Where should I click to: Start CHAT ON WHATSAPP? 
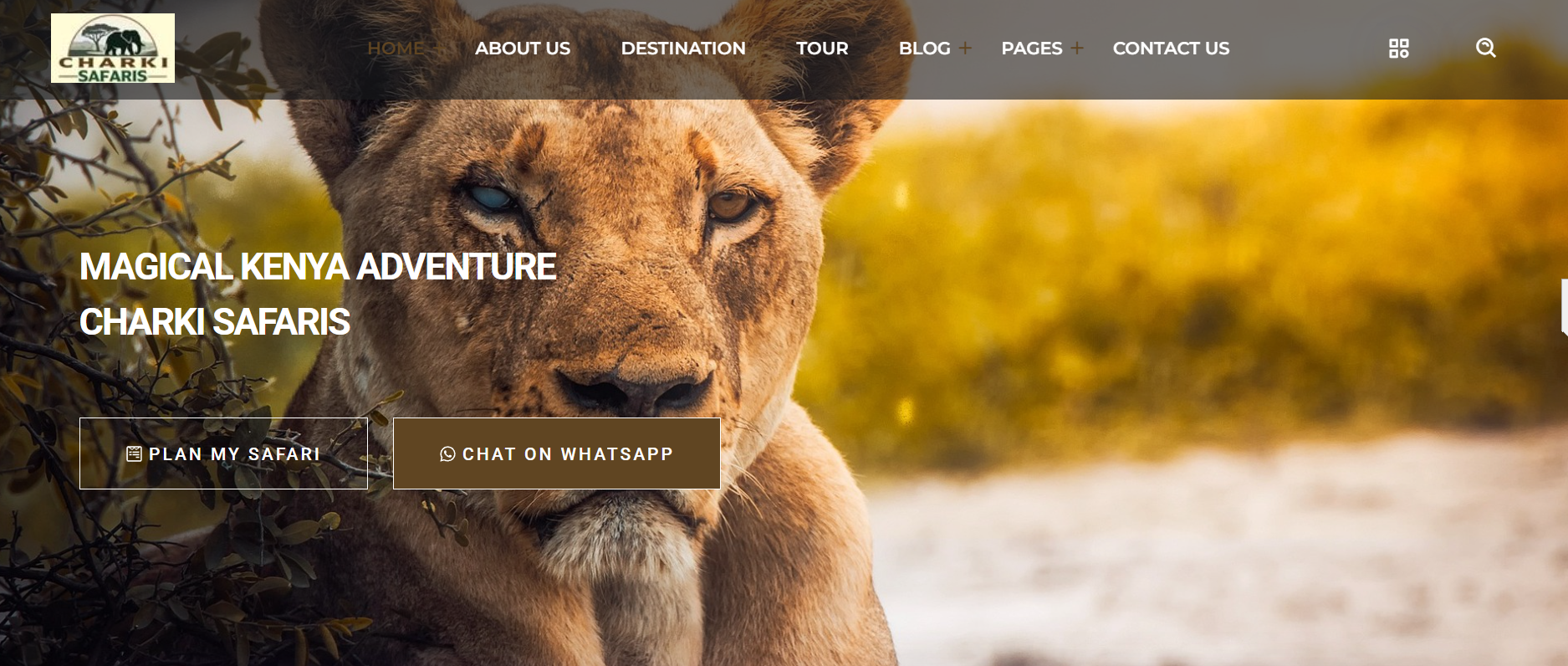click(557, 453)
